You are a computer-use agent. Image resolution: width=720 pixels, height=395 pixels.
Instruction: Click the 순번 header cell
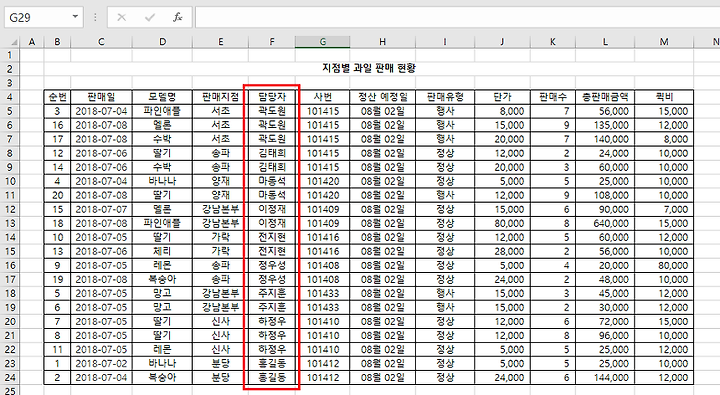point(57,97)
